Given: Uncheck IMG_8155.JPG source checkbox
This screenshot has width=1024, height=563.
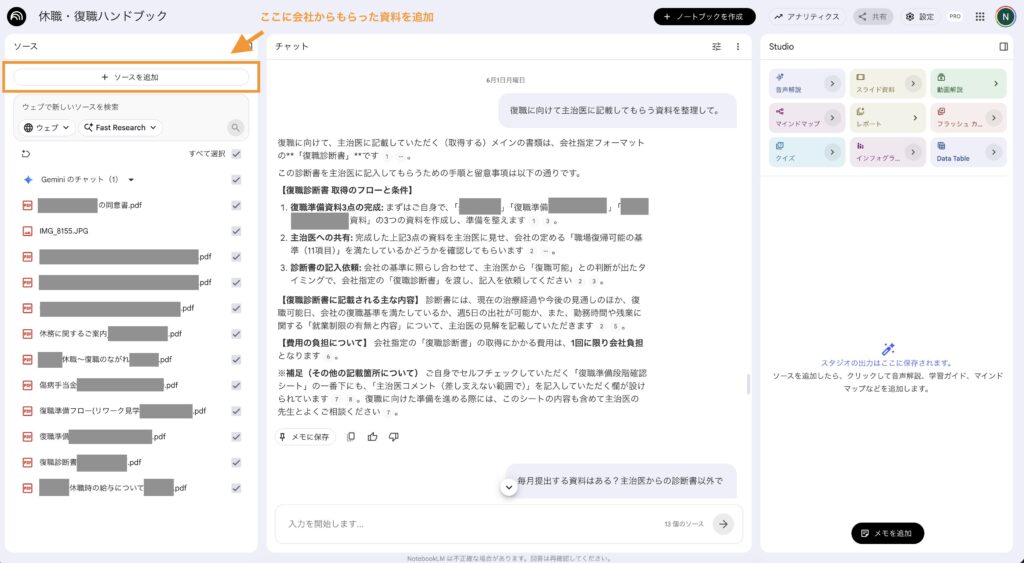Looking at the screenshot, I should point(236,231).
